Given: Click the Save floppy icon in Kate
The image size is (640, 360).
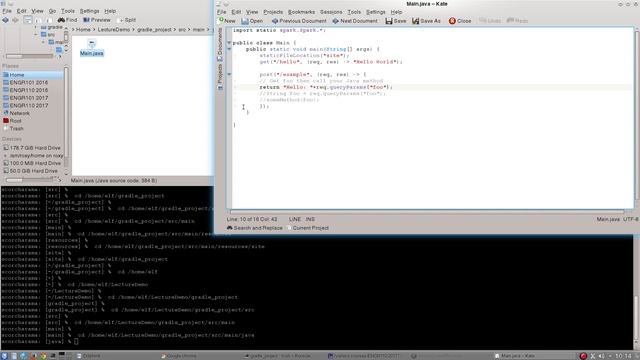Looking at the screenshot, I should pos(389,21).
